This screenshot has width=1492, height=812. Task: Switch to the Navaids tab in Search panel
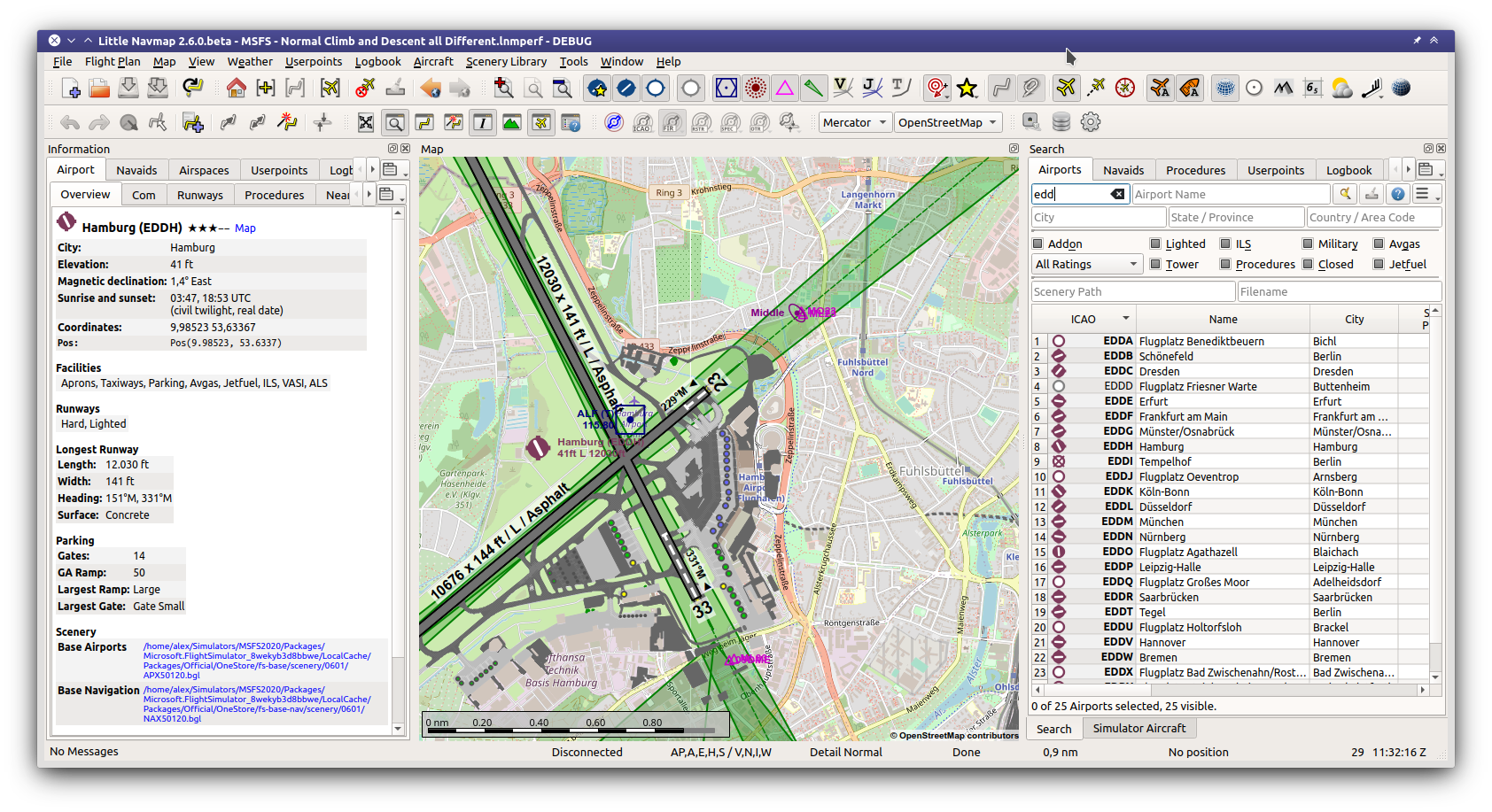1123,170
